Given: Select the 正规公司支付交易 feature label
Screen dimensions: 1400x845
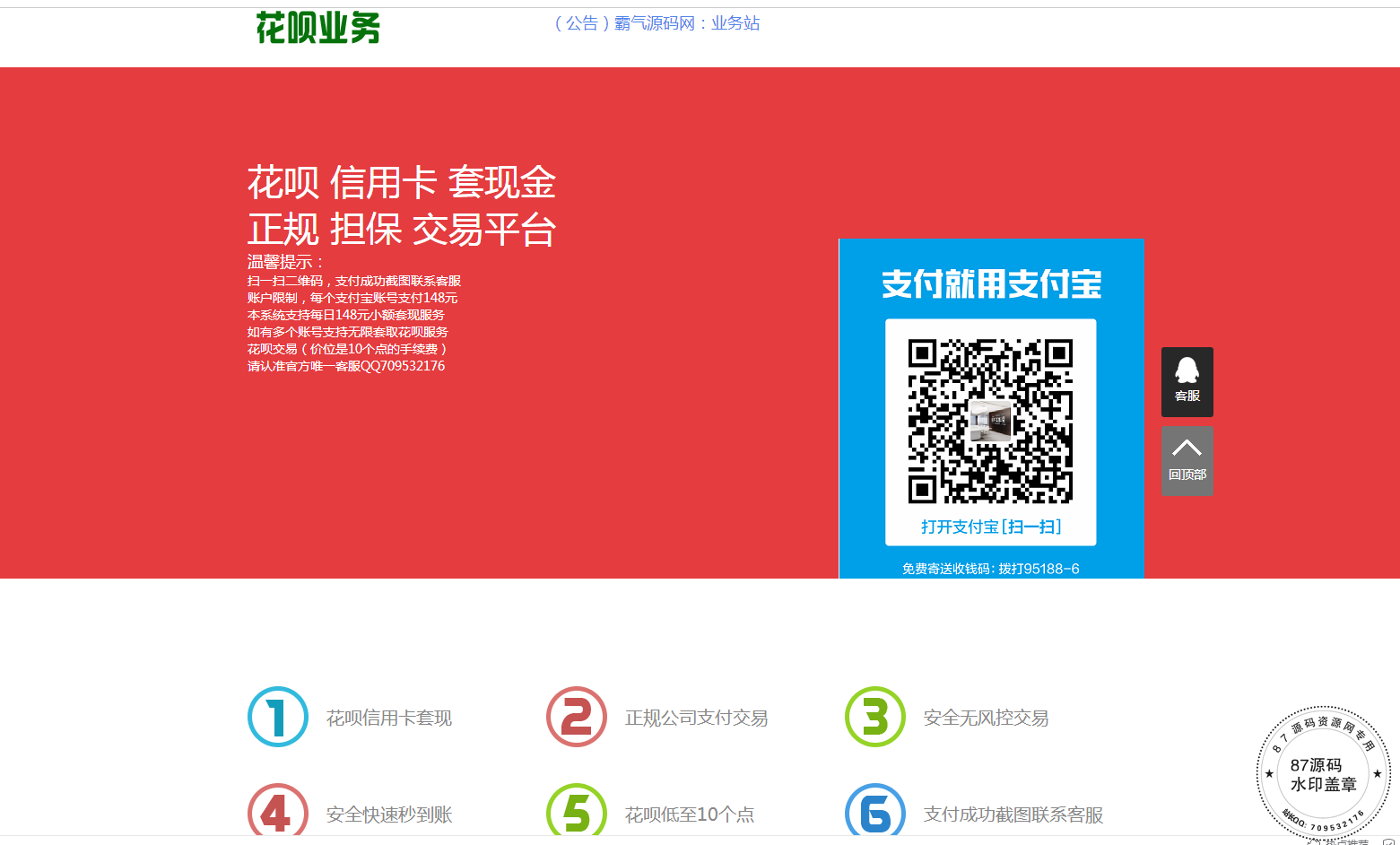Looking at the screenshot, I should 696,718.
